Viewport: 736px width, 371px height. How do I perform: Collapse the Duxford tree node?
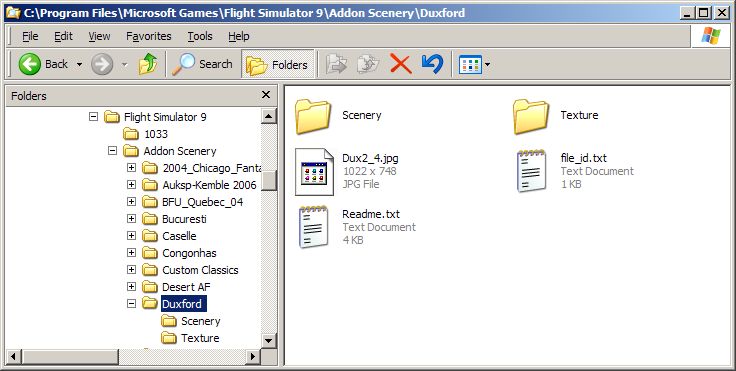coord(131,304)
